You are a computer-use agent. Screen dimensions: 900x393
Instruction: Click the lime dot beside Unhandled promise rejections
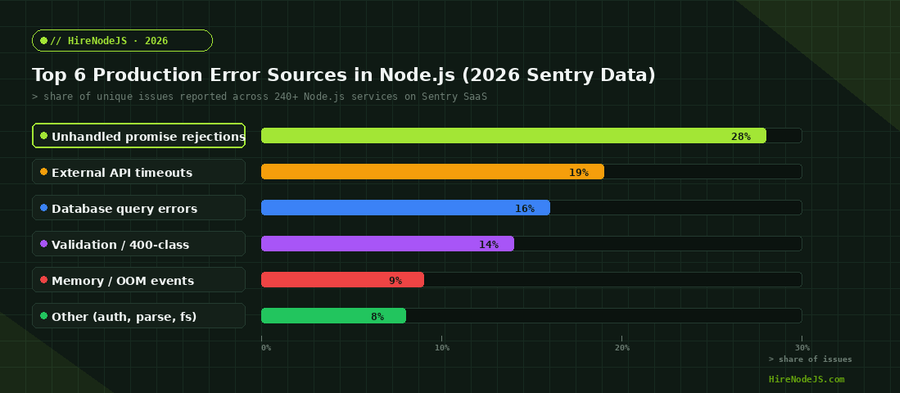44,136
